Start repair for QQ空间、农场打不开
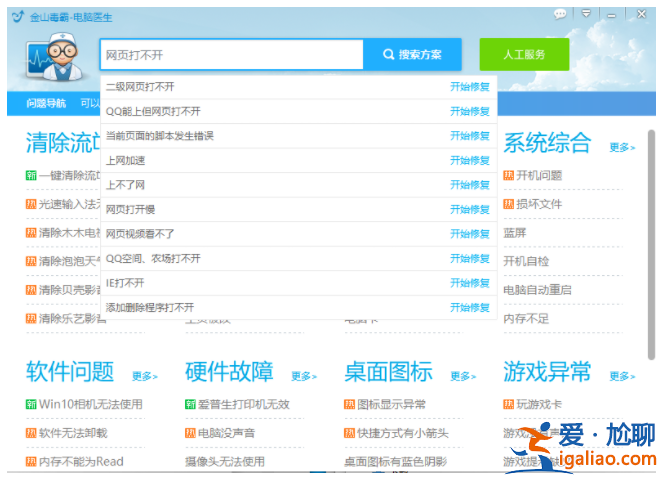669x486 pixels. pos(470,259)
